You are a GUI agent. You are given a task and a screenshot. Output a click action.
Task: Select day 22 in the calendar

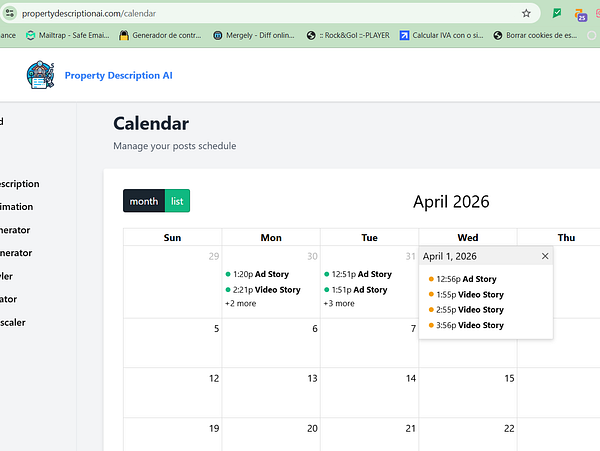tap(509, 428)
